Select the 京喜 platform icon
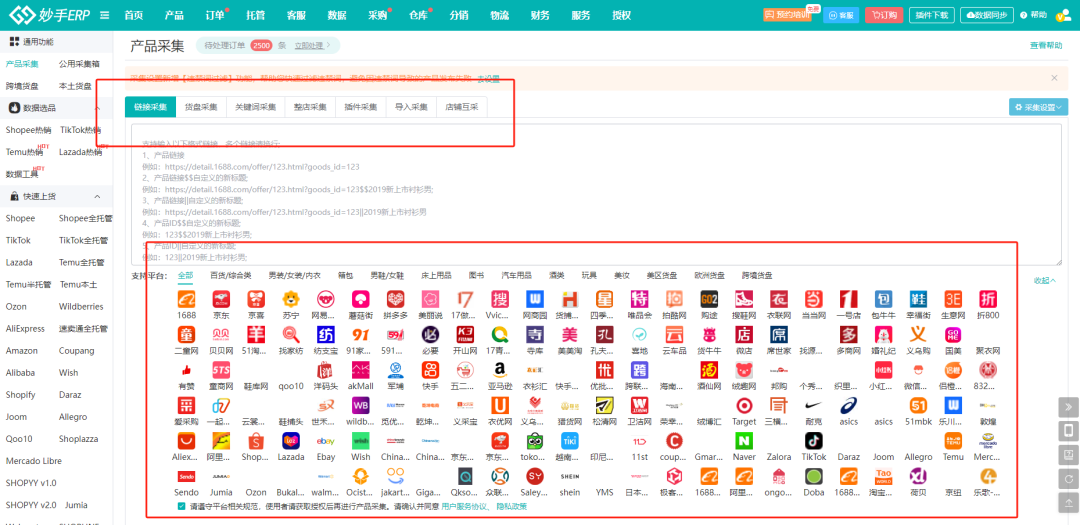Viewport: 1080px width, 525px height. click(x=256, y=299)
